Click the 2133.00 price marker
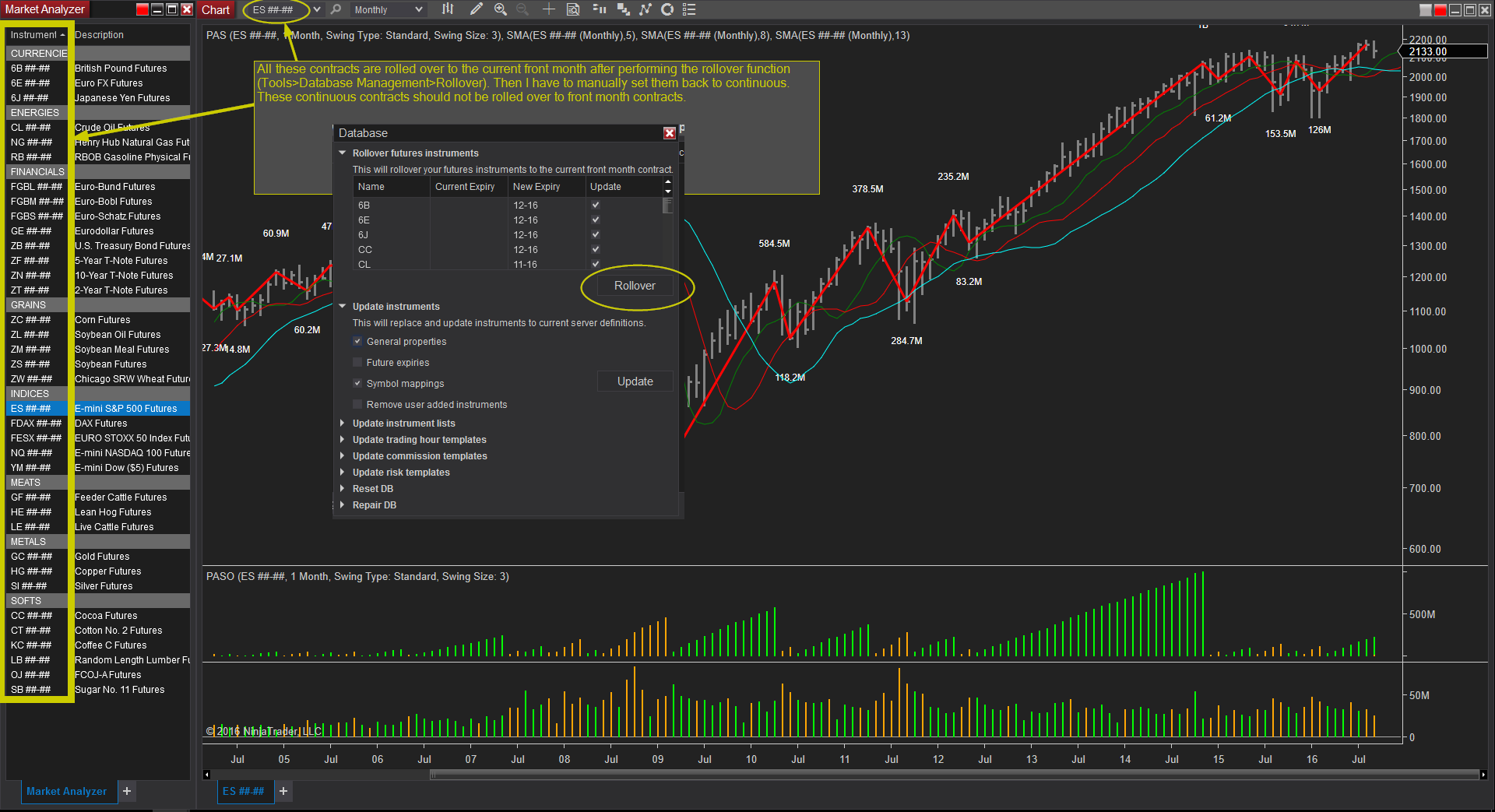This screenshot has width=1495, height=812. coord(1443,51)
